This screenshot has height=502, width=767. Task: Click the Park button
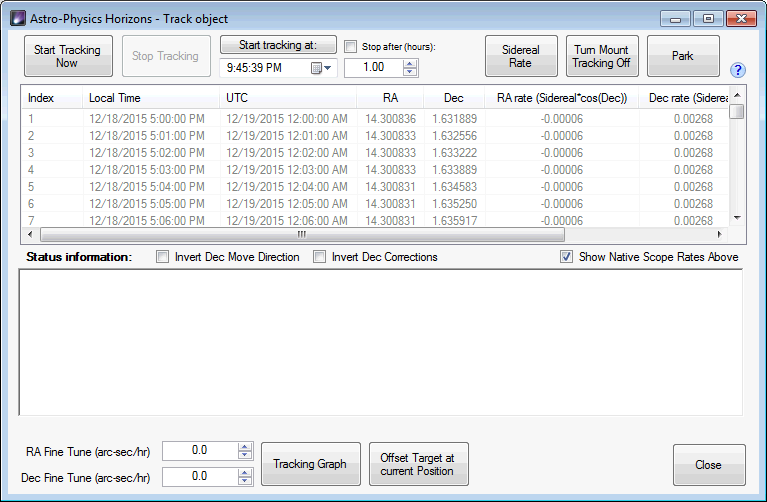pos(683,56)
